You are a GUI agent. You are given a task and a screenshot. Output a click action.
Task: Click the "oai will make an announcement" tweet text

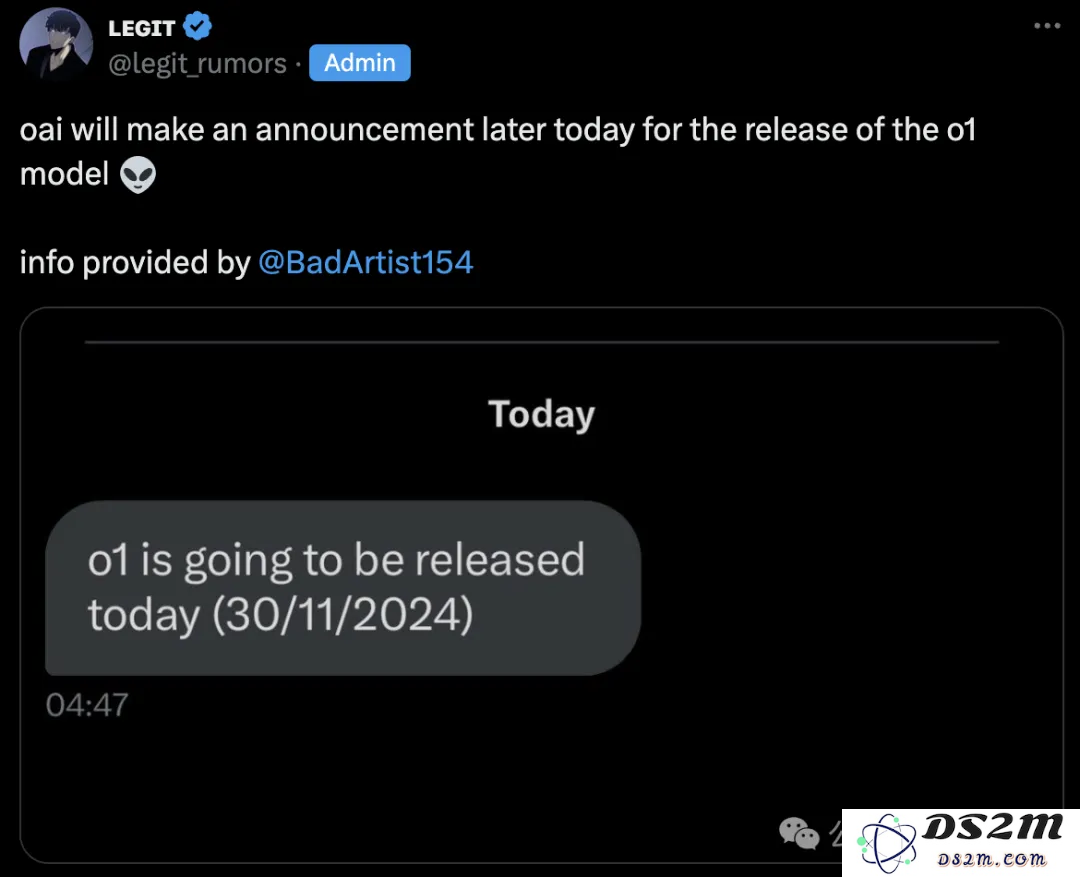click(x=497, y=152)
